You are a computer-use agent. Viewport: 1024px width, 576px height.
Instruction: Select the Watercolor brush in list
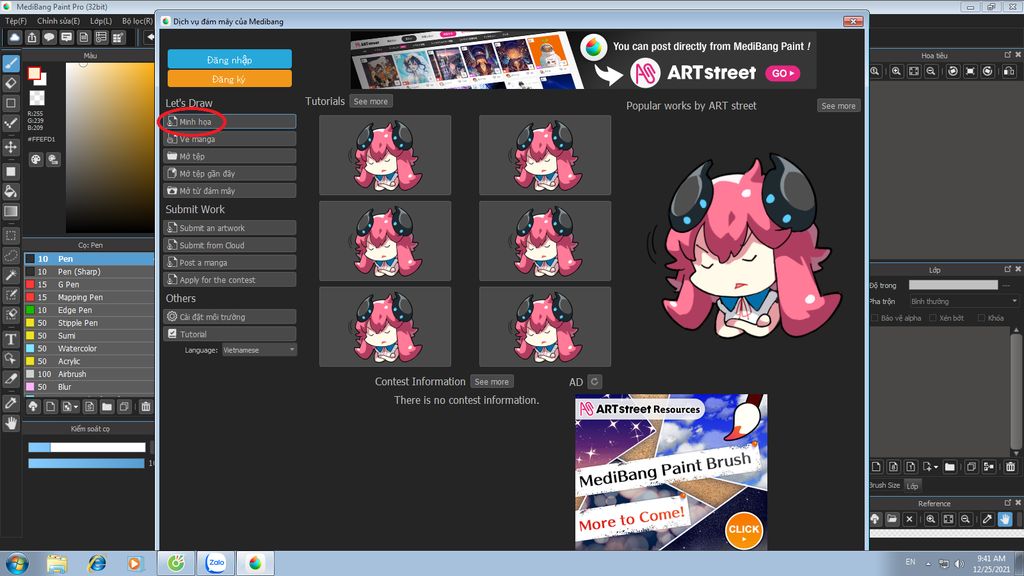click(89, 349)
